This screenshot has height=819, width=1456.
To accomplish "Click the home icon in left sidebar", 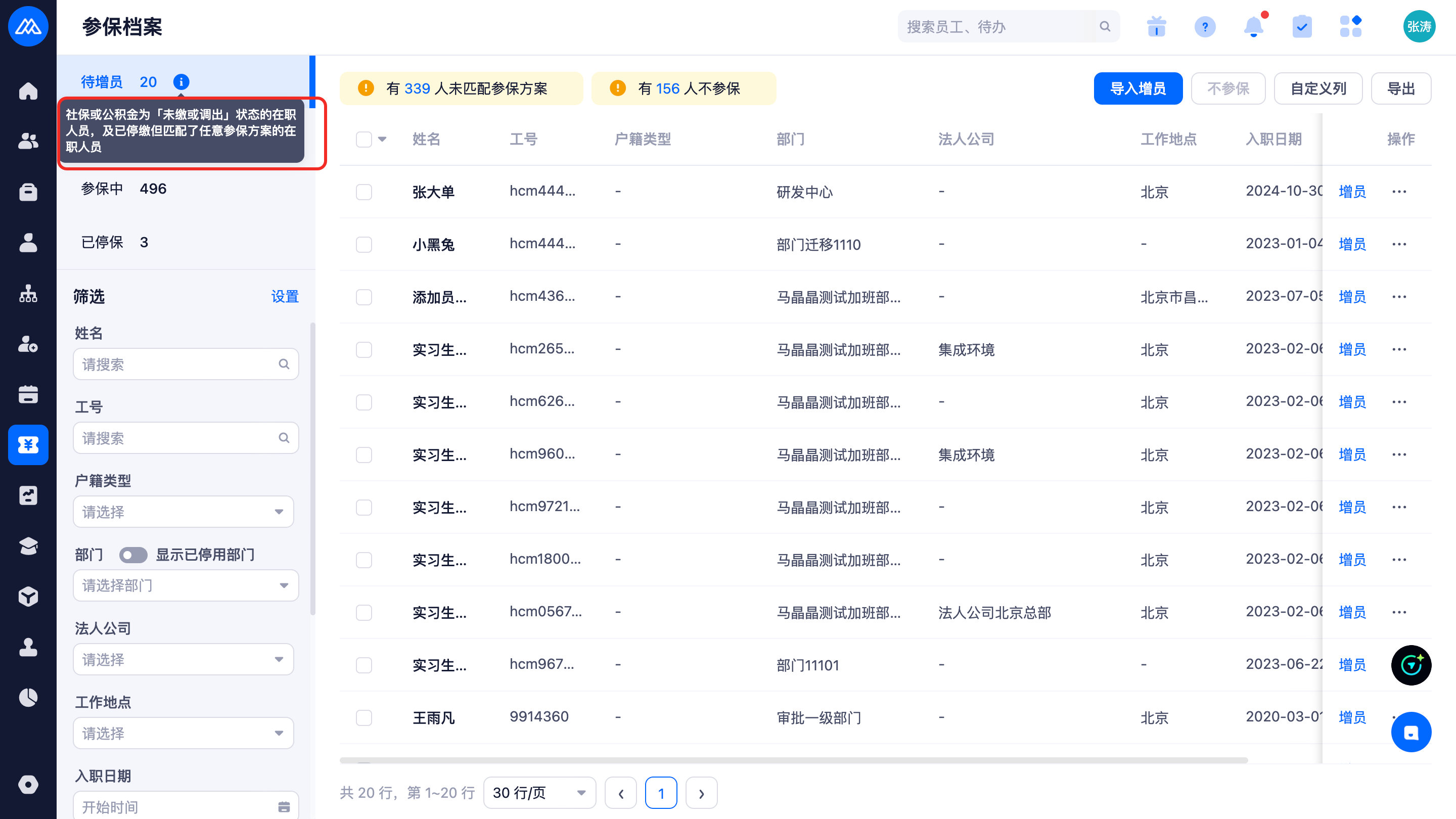I will (x=28, y=91).
